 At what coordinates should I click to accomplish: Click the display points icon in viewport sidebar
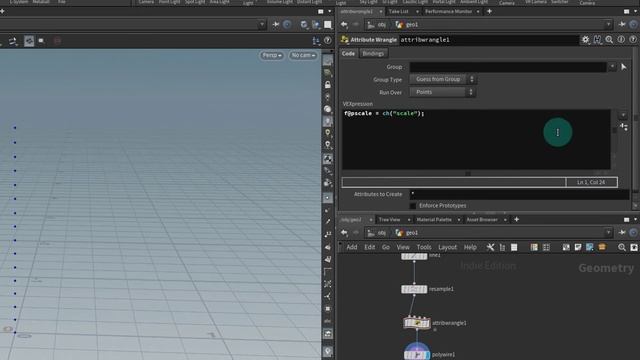[327, 198]
